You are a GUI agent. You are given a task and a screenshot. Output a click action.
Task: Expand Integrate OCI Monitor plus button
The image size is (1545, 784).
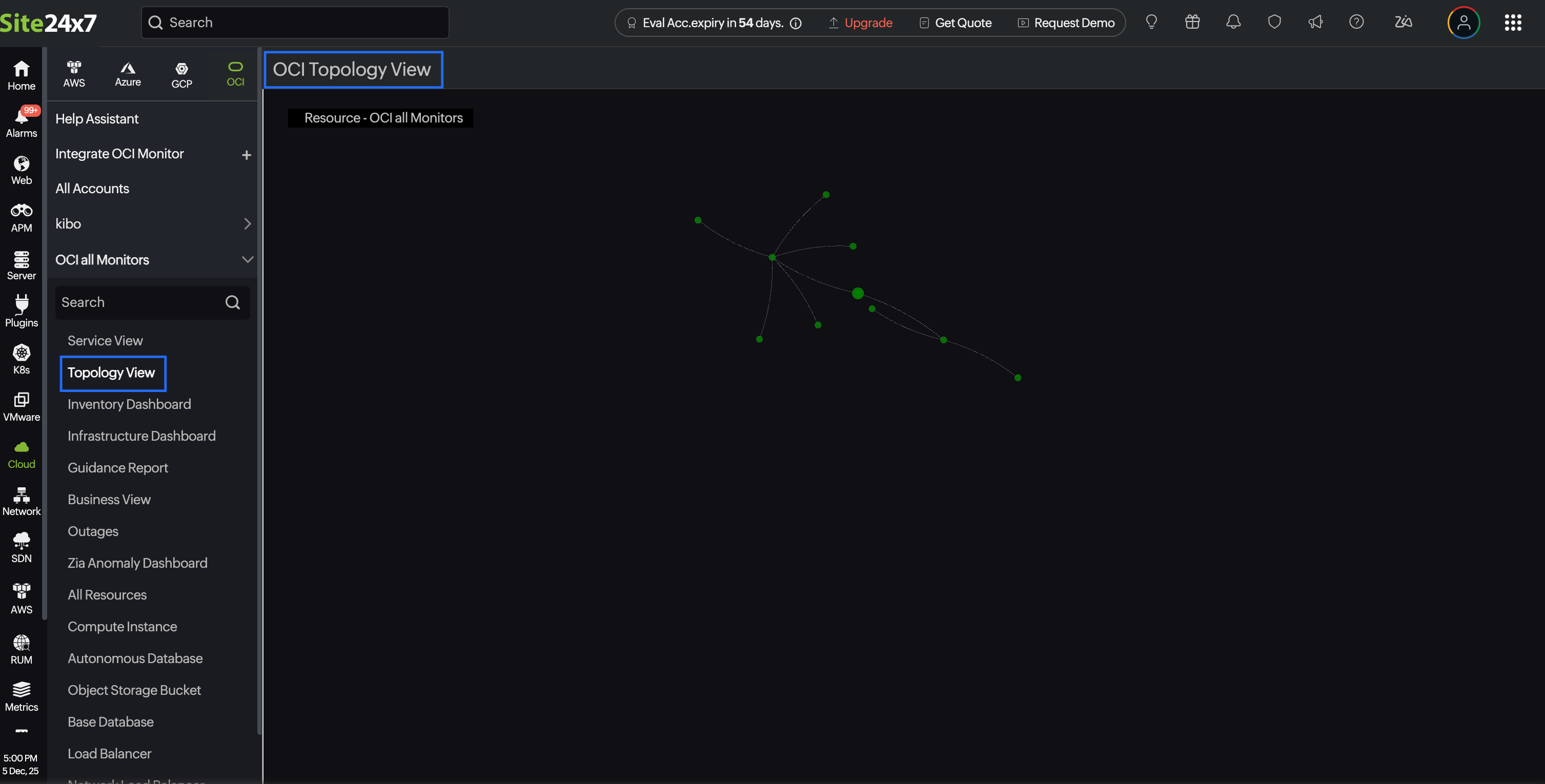point(246,155)
